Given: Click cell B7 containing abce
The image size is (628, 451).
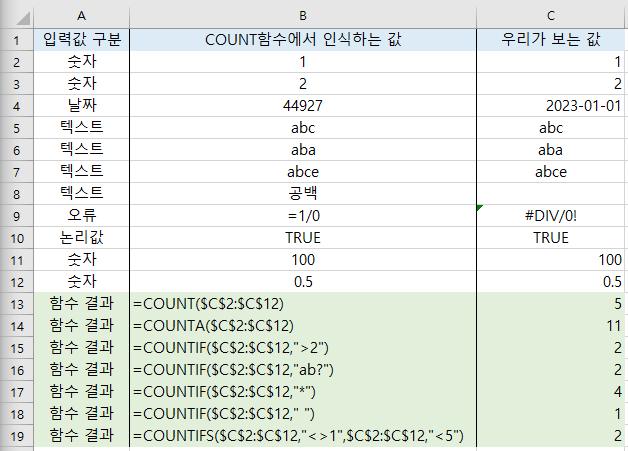Looking at the screenshot, I should (x=303, y=172).
